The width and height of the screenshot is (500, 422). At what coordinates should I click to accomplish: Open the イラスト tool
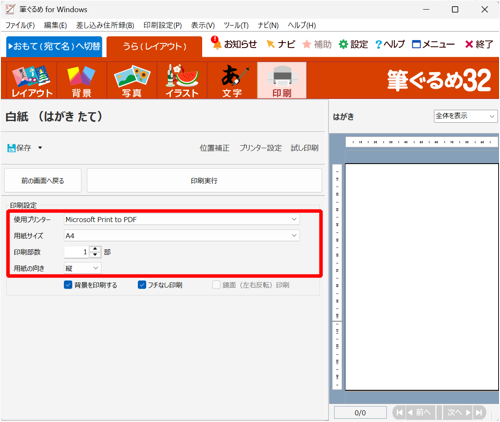click(182, 80)
